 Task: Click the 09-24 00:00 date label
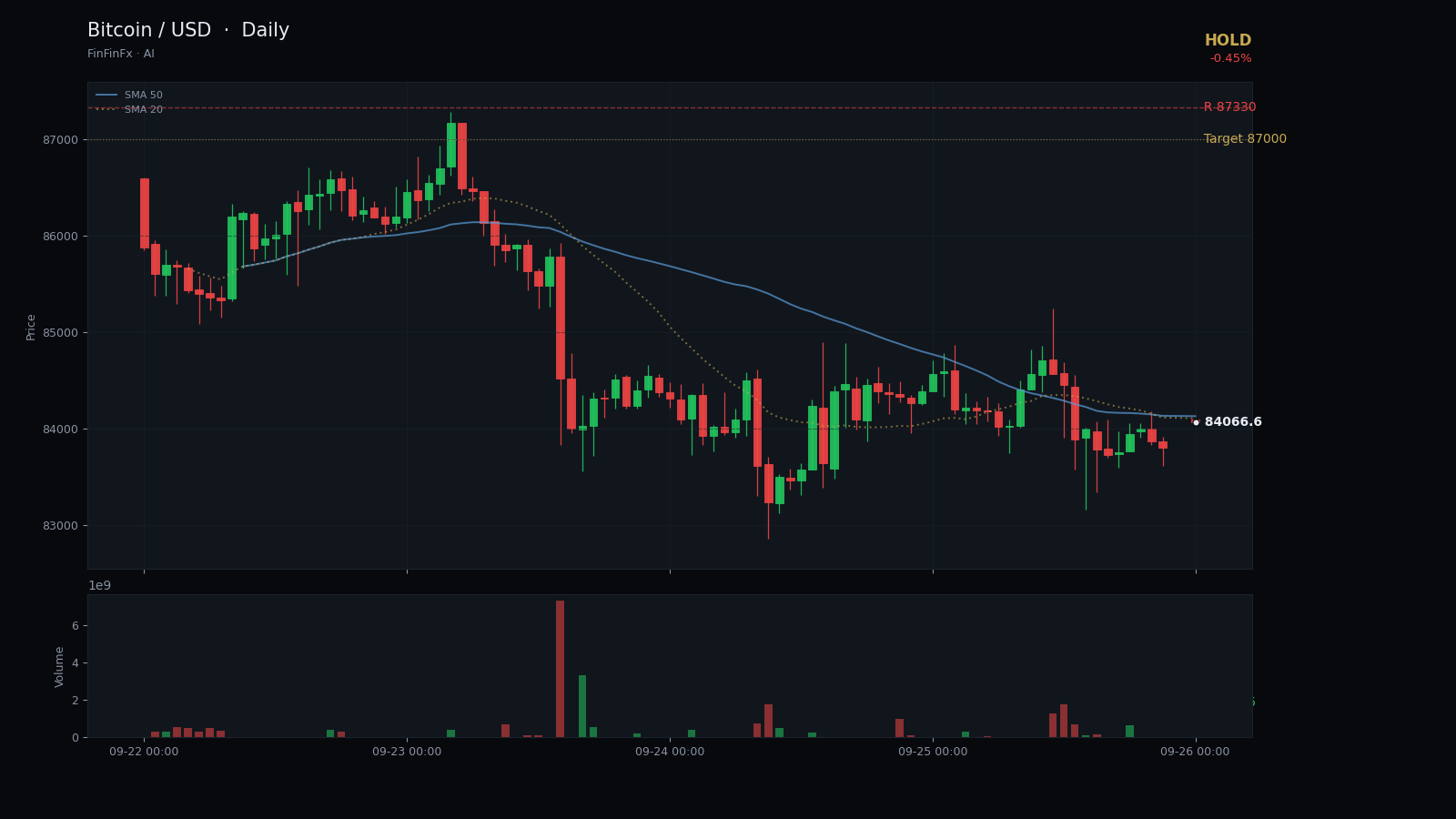670,752
